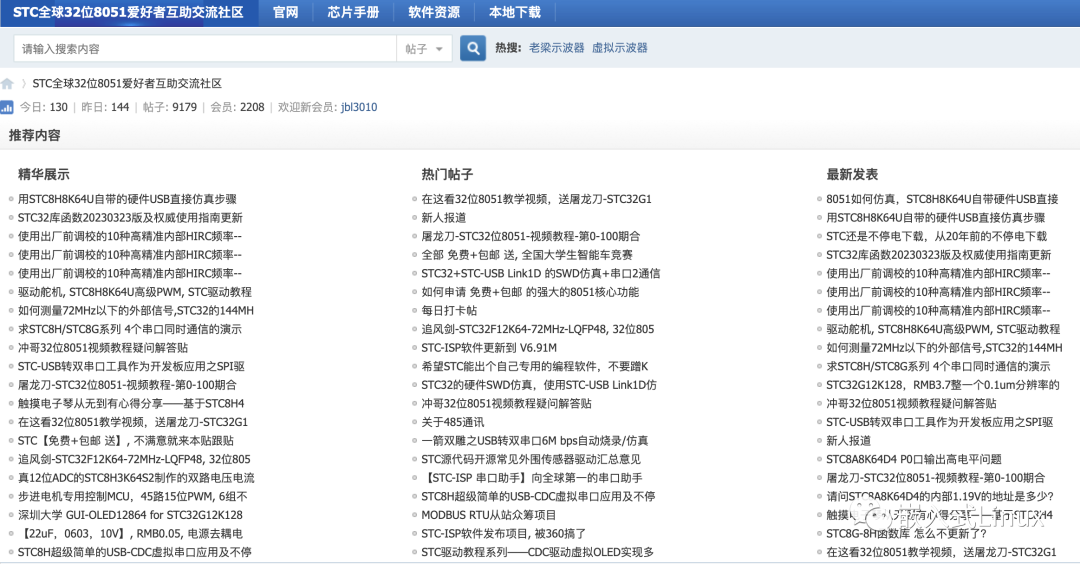The height and width of the screenshot is (564, 1080).
Task: Open post 驱动舵机, STC8H8K64U高级PWM in 精华展示
Action: pos(134,292)
